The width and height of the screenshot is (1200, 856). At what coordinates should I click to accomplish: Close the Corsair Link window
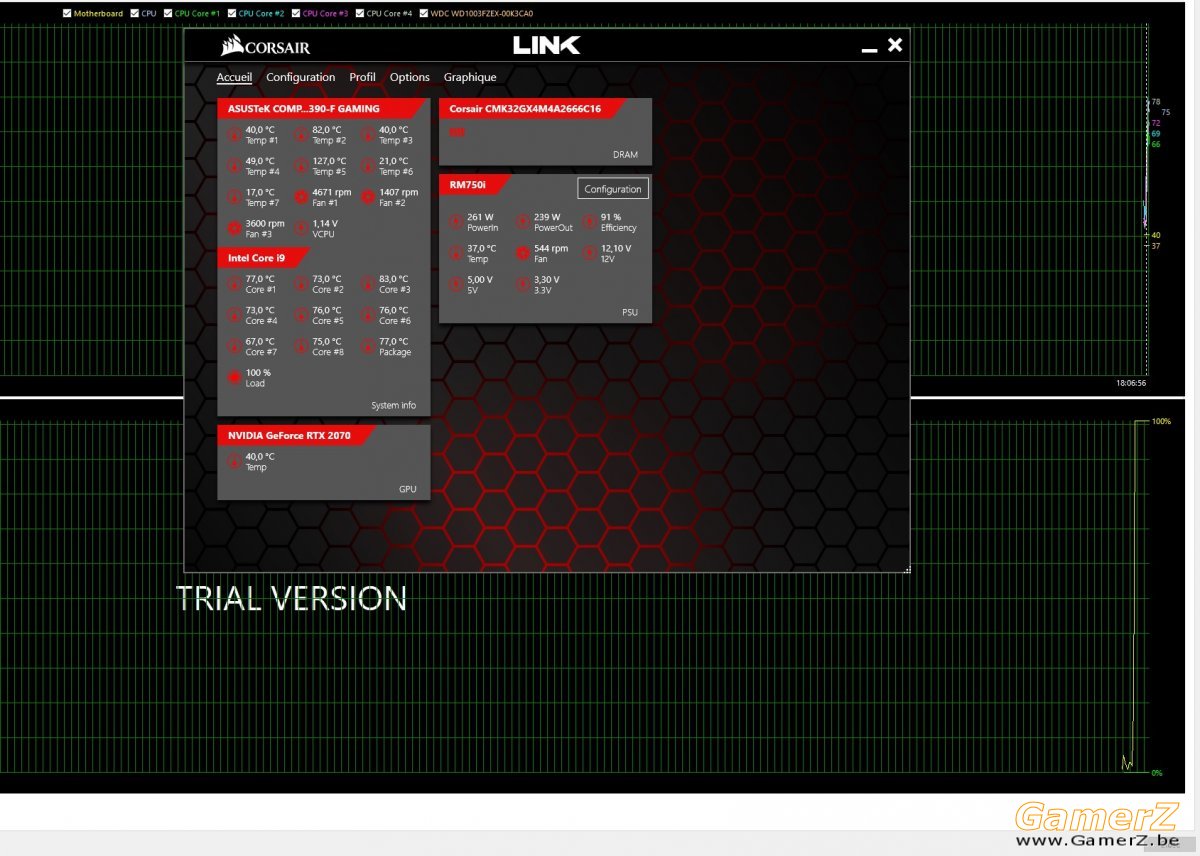tap(895, 45)
